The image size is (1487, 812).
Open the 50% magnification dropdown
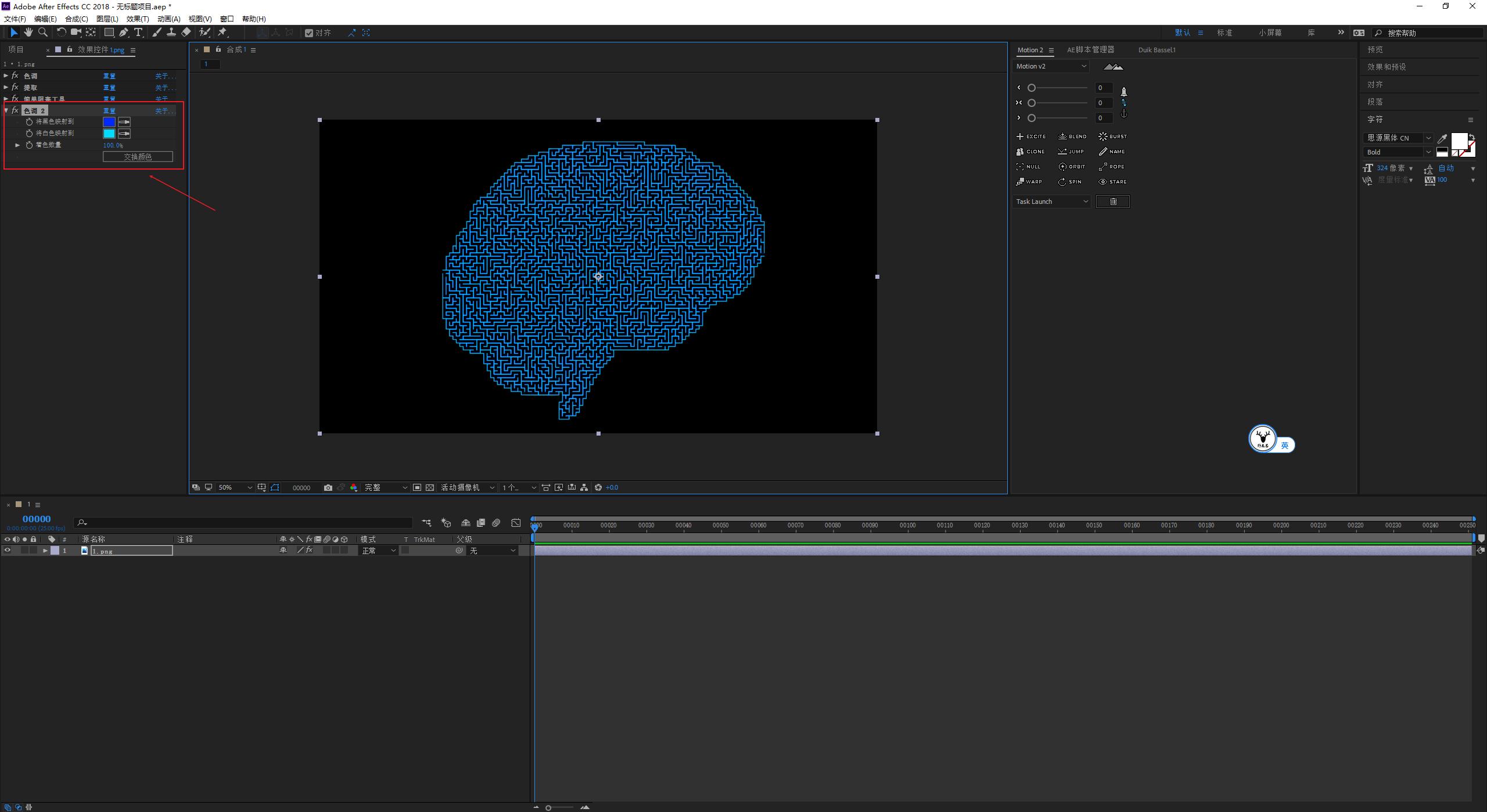click(235, 488)
